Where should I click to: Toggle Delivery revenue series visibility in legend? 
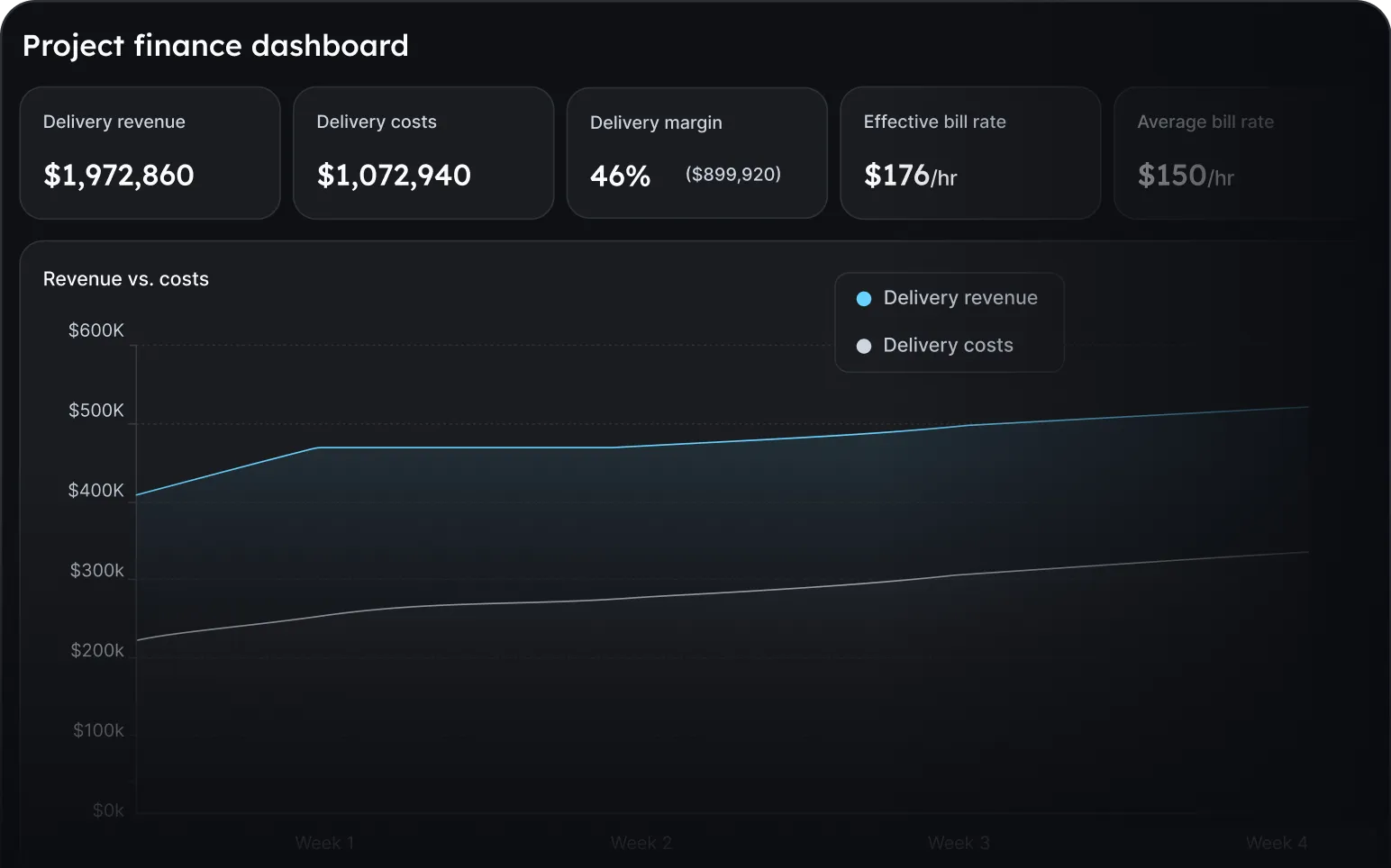[x=960, y=297]
